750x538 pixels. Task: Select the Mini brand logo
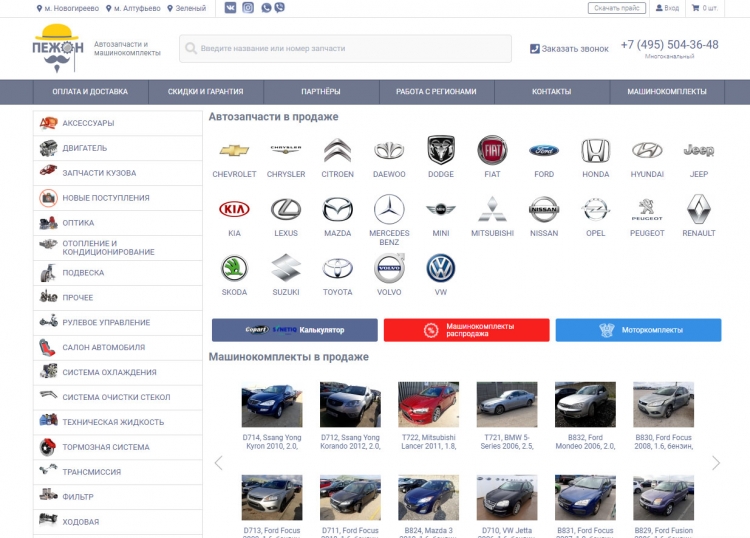pos(441,209)
